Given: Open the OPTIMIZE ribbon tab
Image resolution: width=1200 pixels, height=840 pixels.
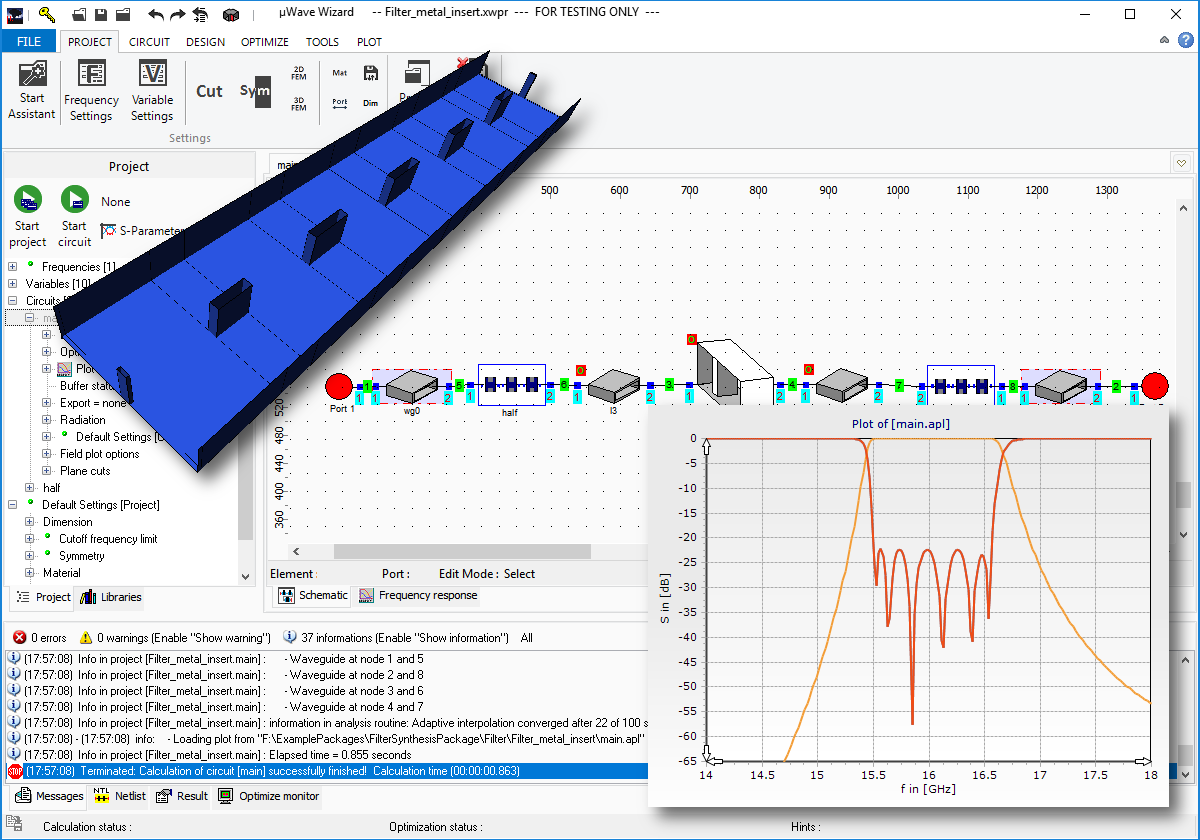Looking at the screenshot, I should [x=264, y=42].
